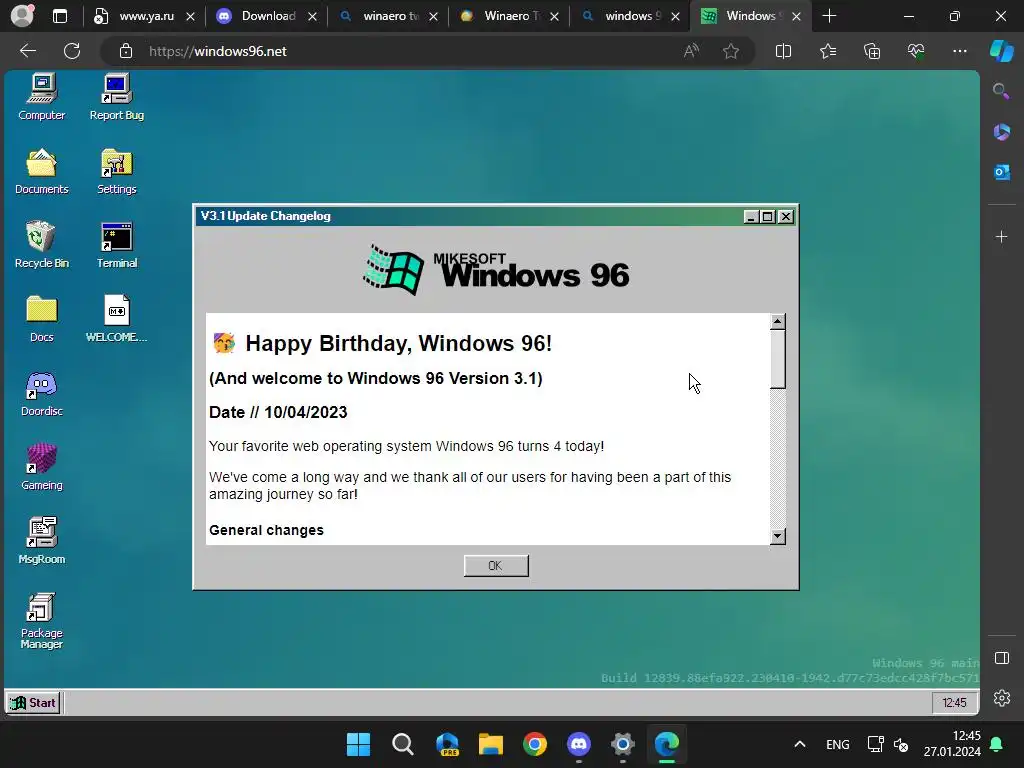1024x768 pixels.
Task: View site information lock icon
Action: tap(126, 51)
